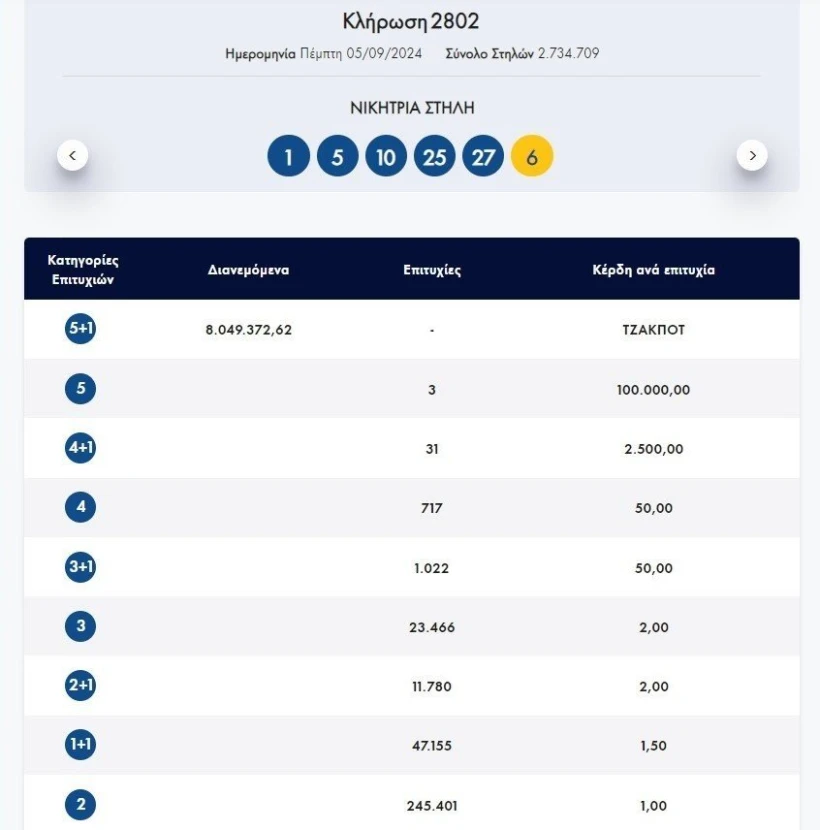Select the 4+1 category badge
The width and height of the screenshot is (820, 830).
click(x=81, y=448)
